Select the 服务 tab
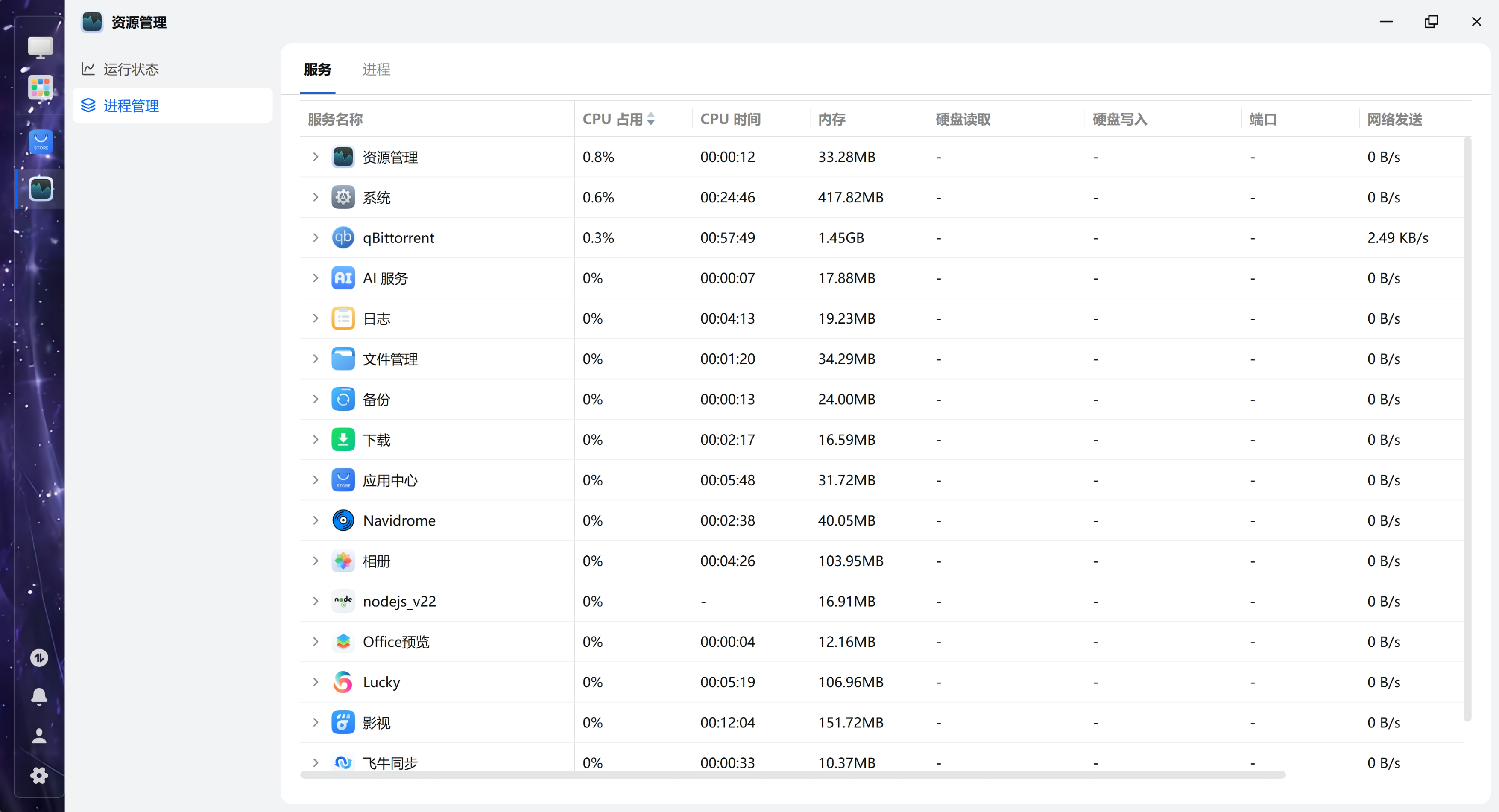The width and height of the screenshot is (1499, 812). point(317,70)
